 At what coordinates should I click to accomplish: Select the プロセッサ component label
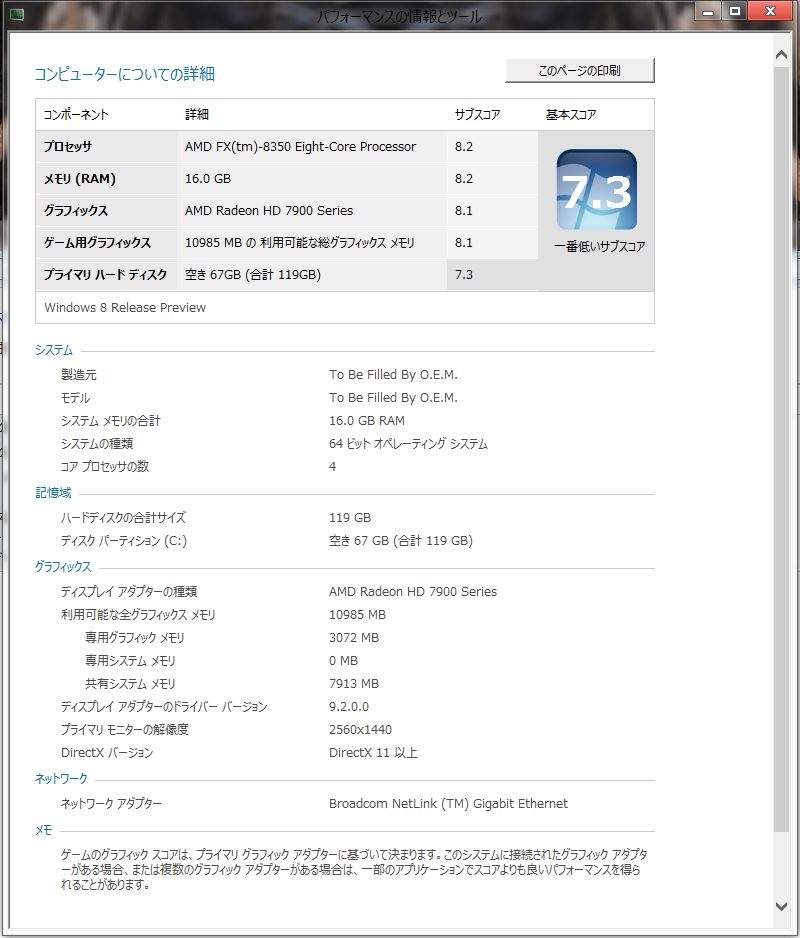(x=68, y=147)
